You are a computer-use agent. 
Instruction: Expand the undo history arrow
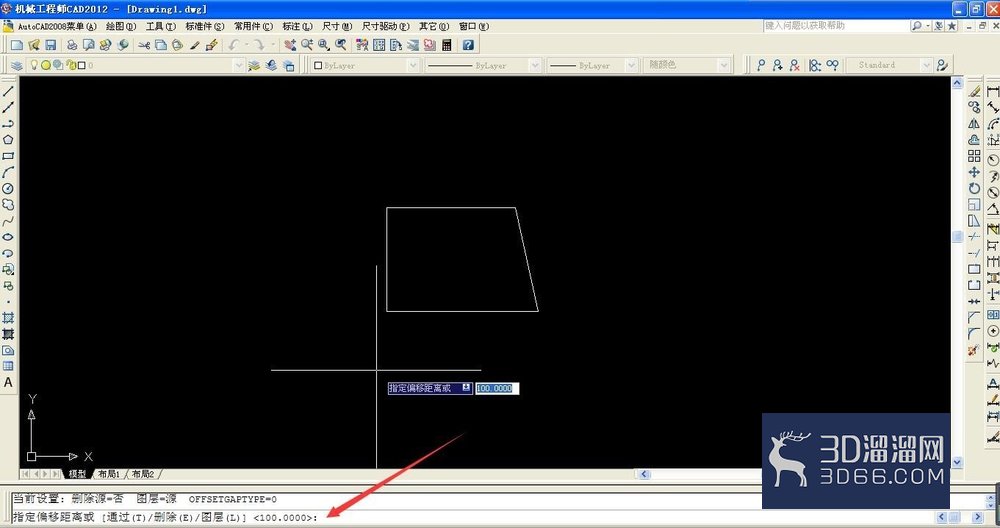[246, 45]
